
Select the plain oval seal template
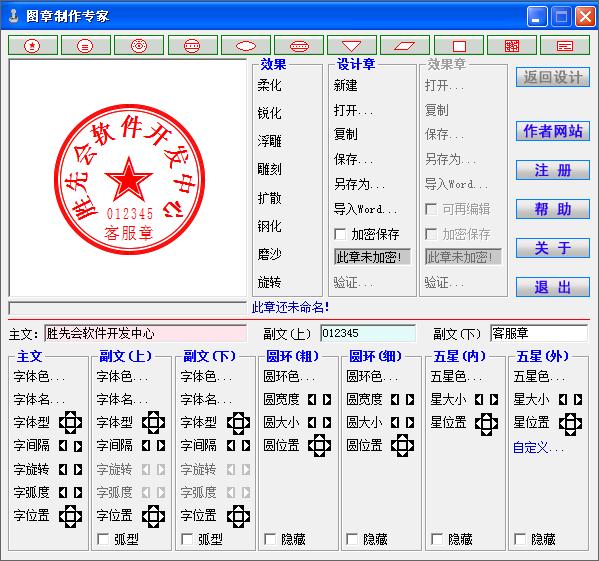click(246, 46)
